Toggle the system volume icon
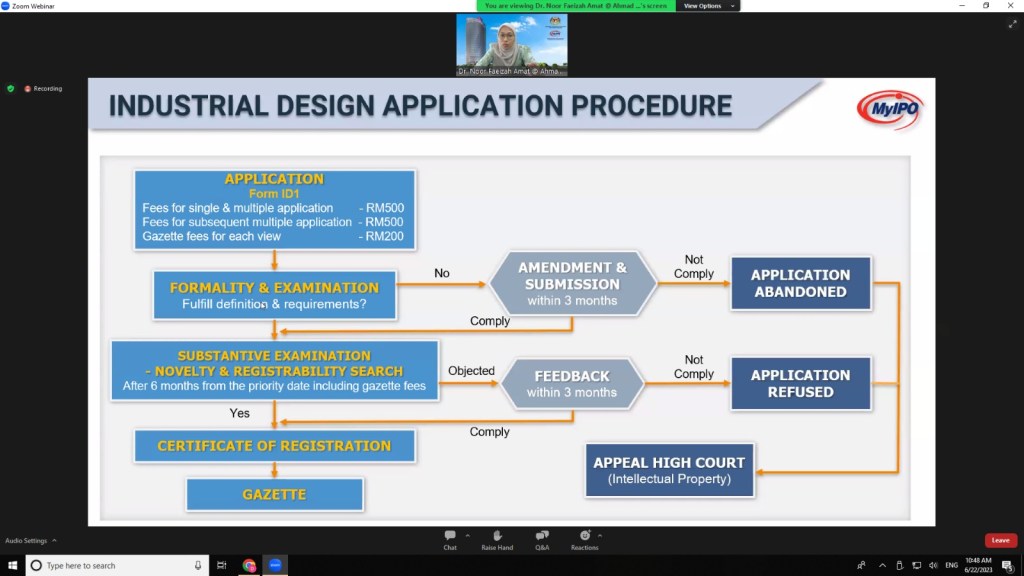 tap(932, 565)
